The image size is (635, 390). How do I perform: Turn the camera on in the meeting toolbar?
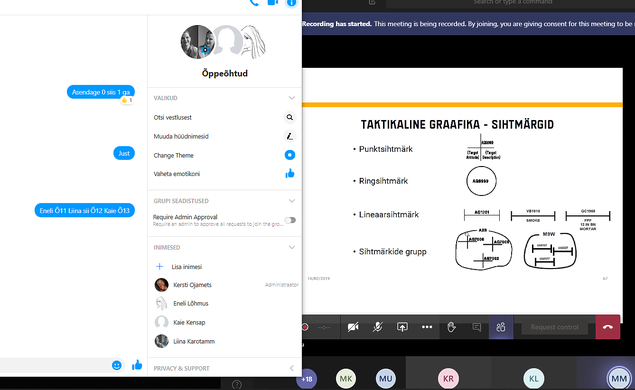point(353,327)
